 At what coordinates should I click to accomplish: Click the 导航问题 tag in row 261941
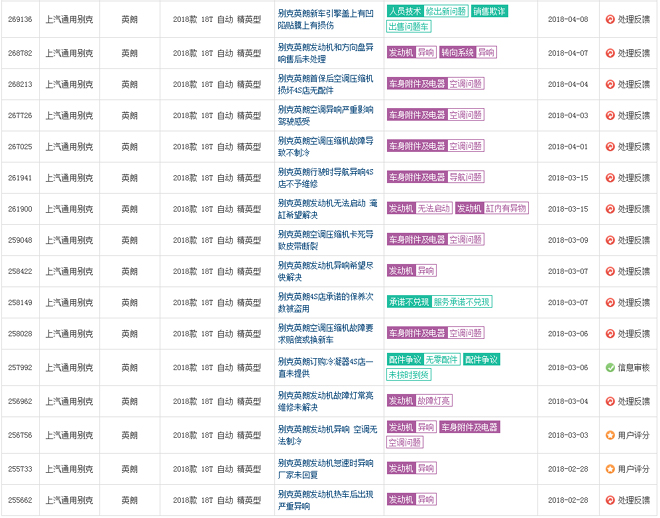coord(466,177)
